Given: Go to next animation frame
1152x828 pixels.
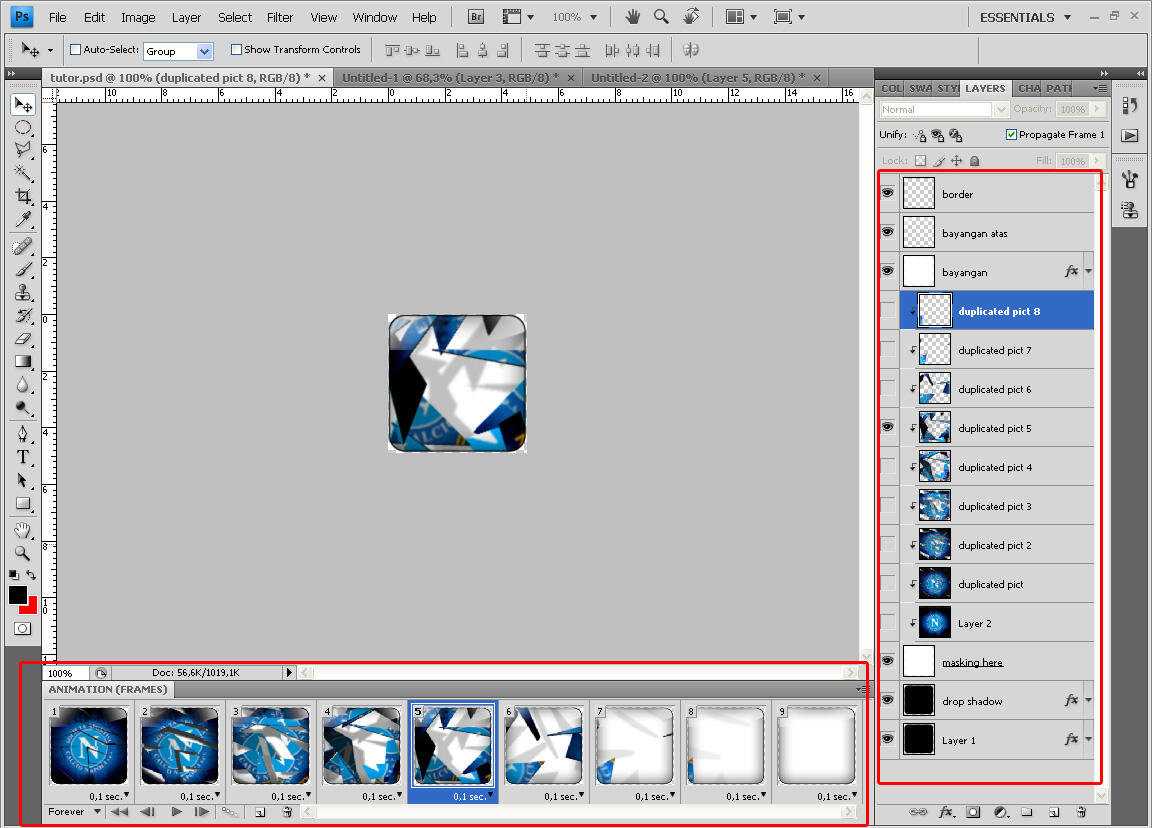Looking at the screenshot, I should (x=201, y=811).
